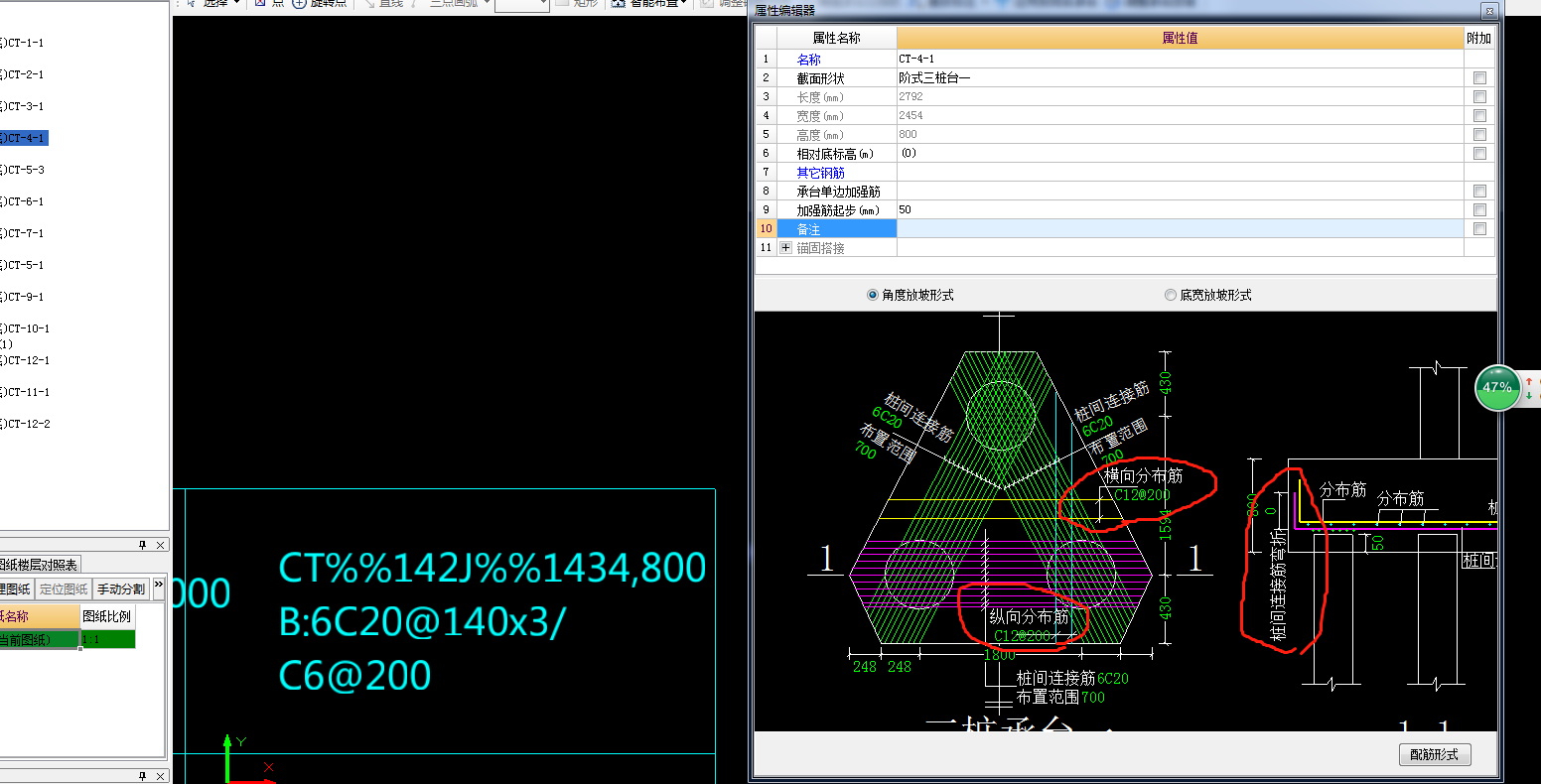Edit bottom 桩间连接筋 value 6C20
Screen dimensions: 1541x784
pyautogui.click(x=1112, y=678)
